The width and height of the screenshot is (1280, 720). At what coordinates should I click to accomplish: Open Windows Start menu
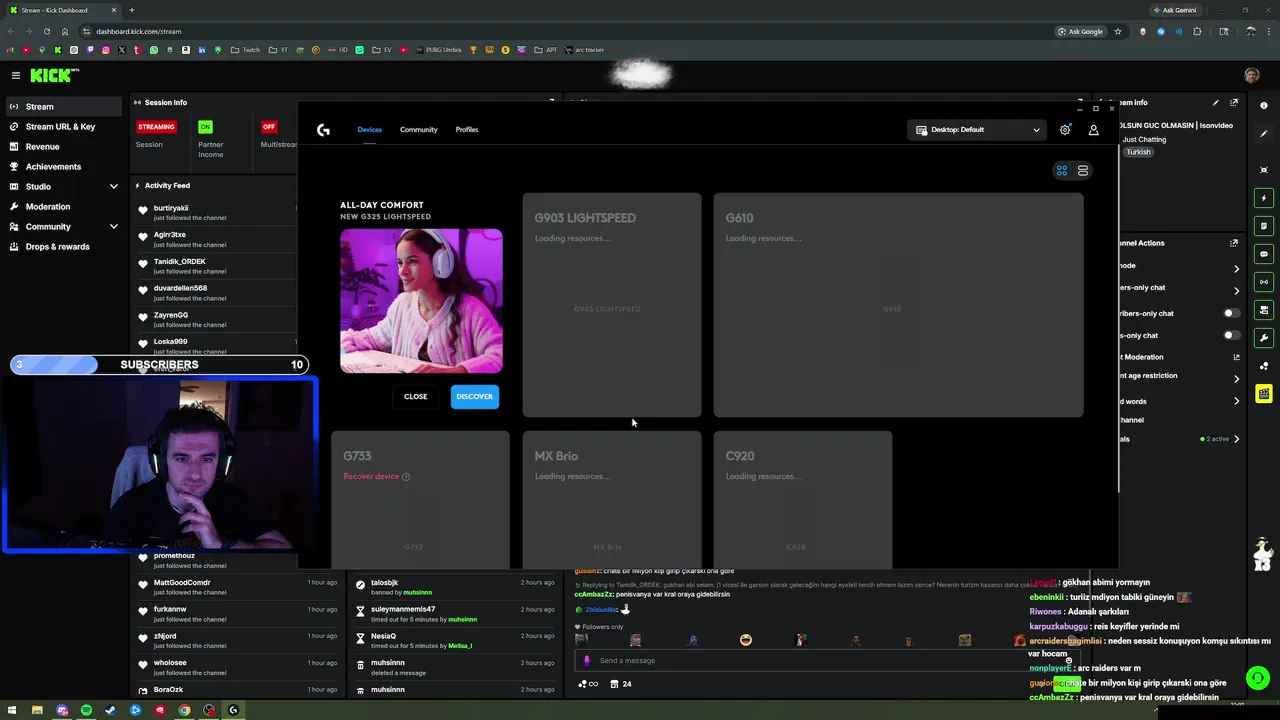12,710
